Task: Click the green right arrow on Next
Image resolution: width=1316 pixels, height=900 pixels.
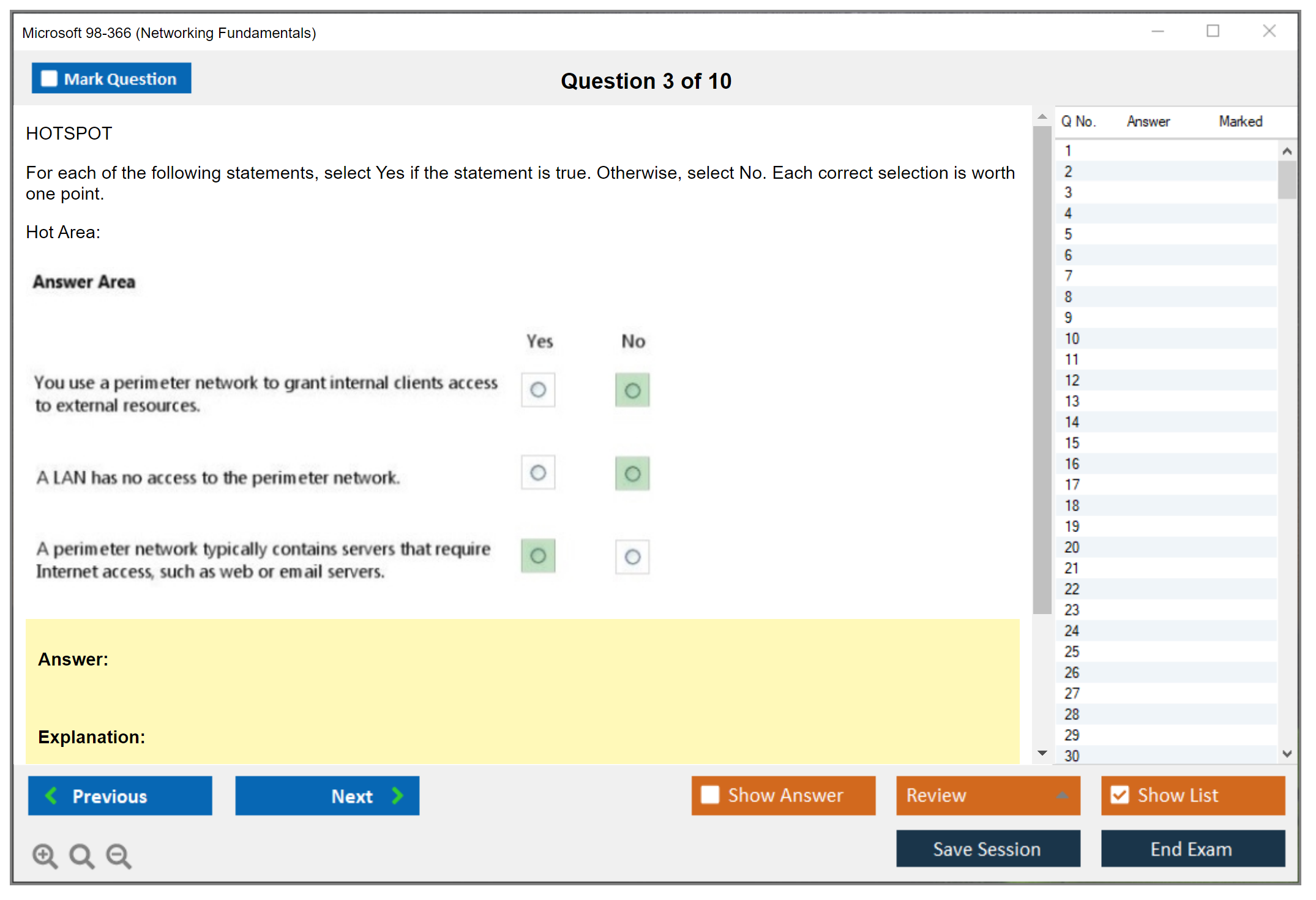Action: pos(398,795)
